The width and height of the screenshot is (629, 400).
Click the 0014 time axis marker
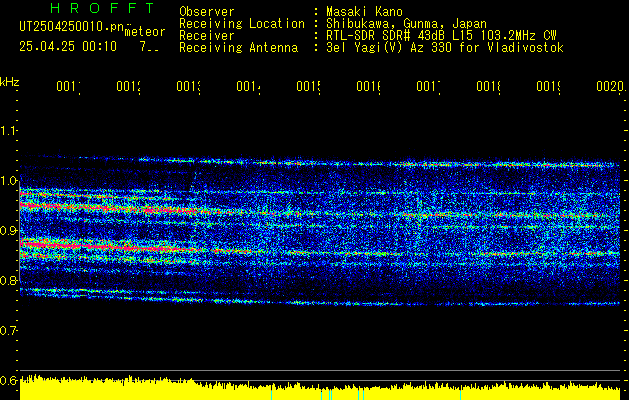[x=249, y=86]
